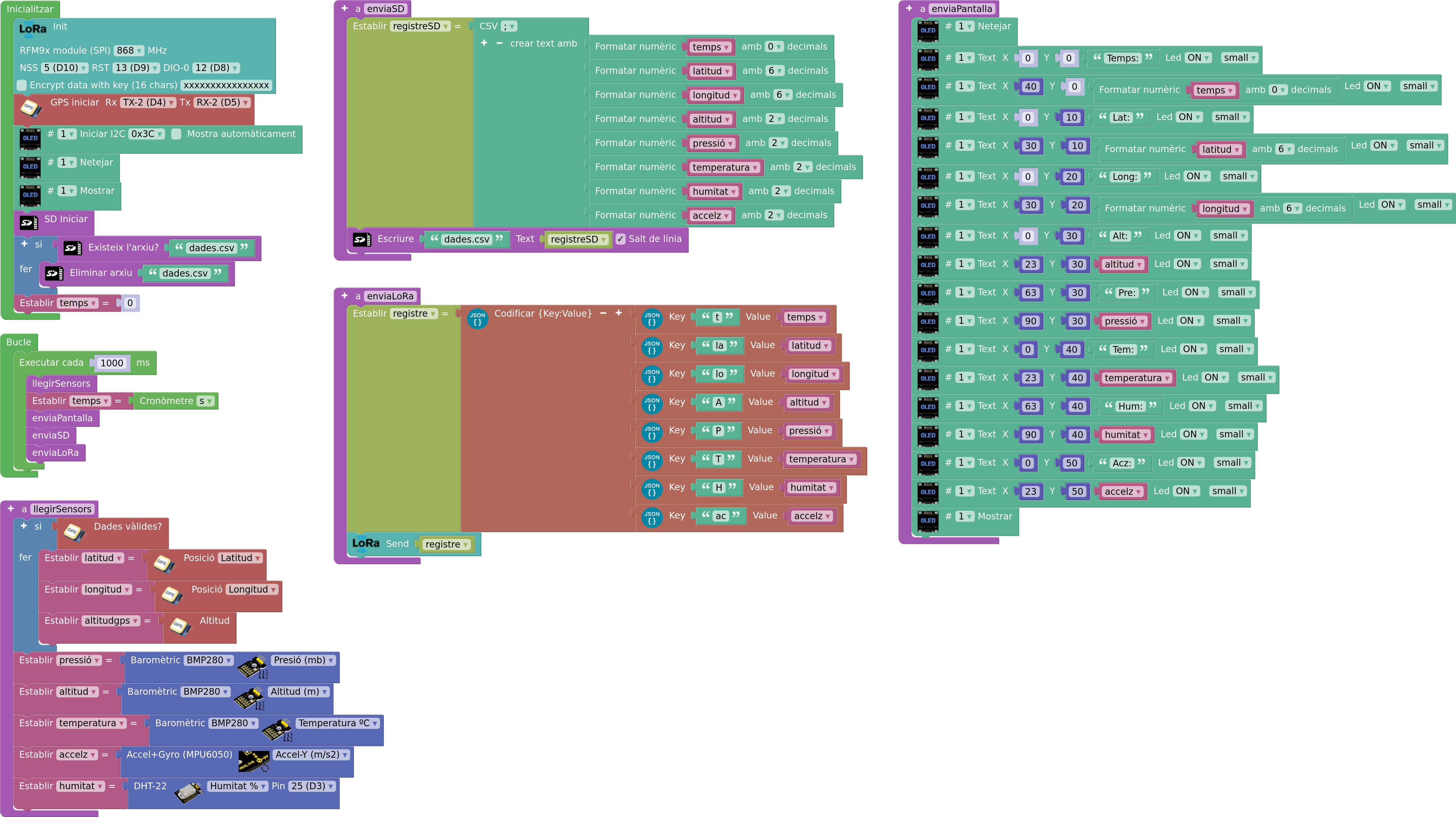Click the 1000 ms interval field

[x=112, y=363]
